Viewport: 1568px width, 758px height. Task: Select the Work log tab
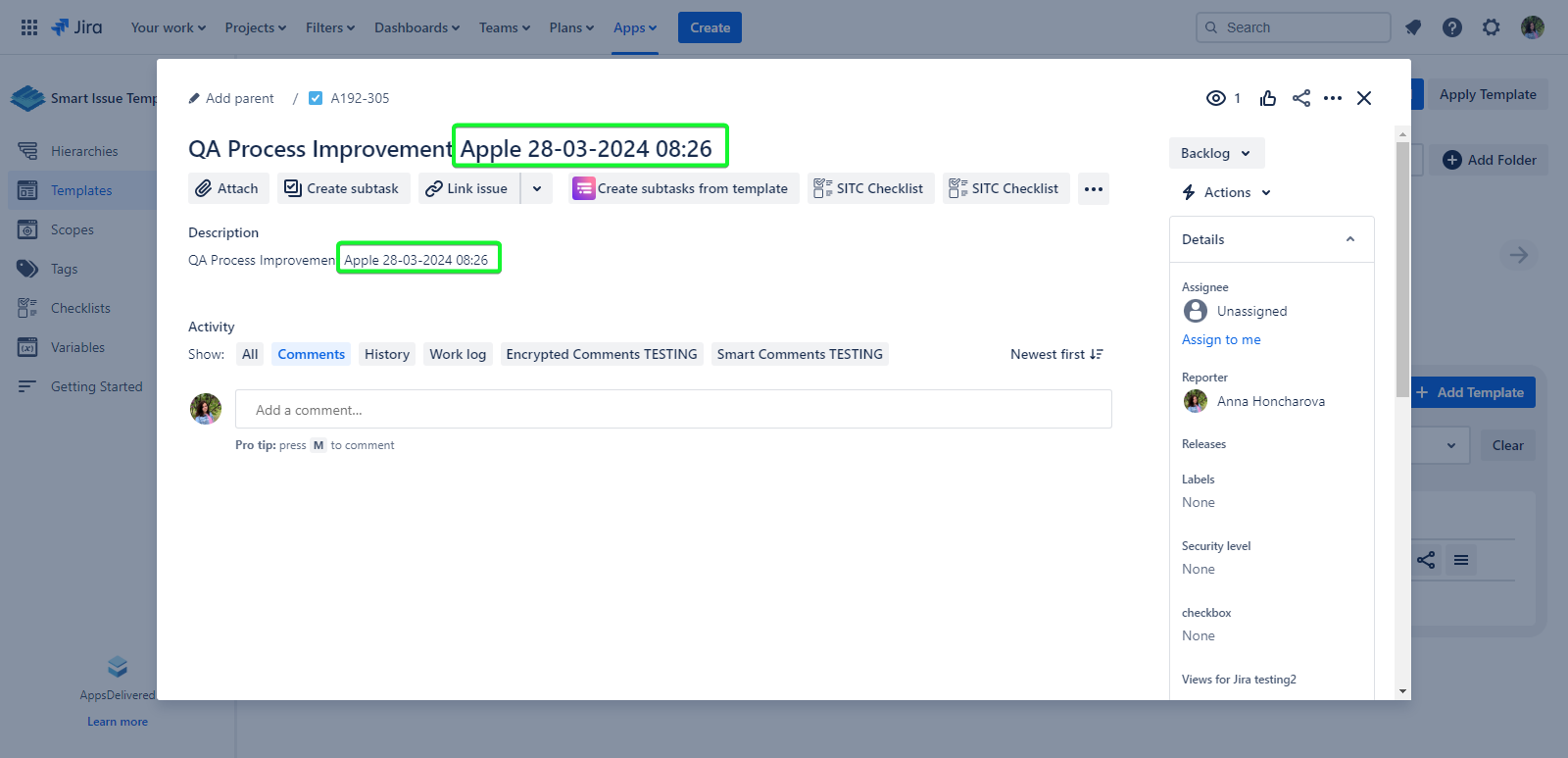pyautogui.click(x=458, y=354)
